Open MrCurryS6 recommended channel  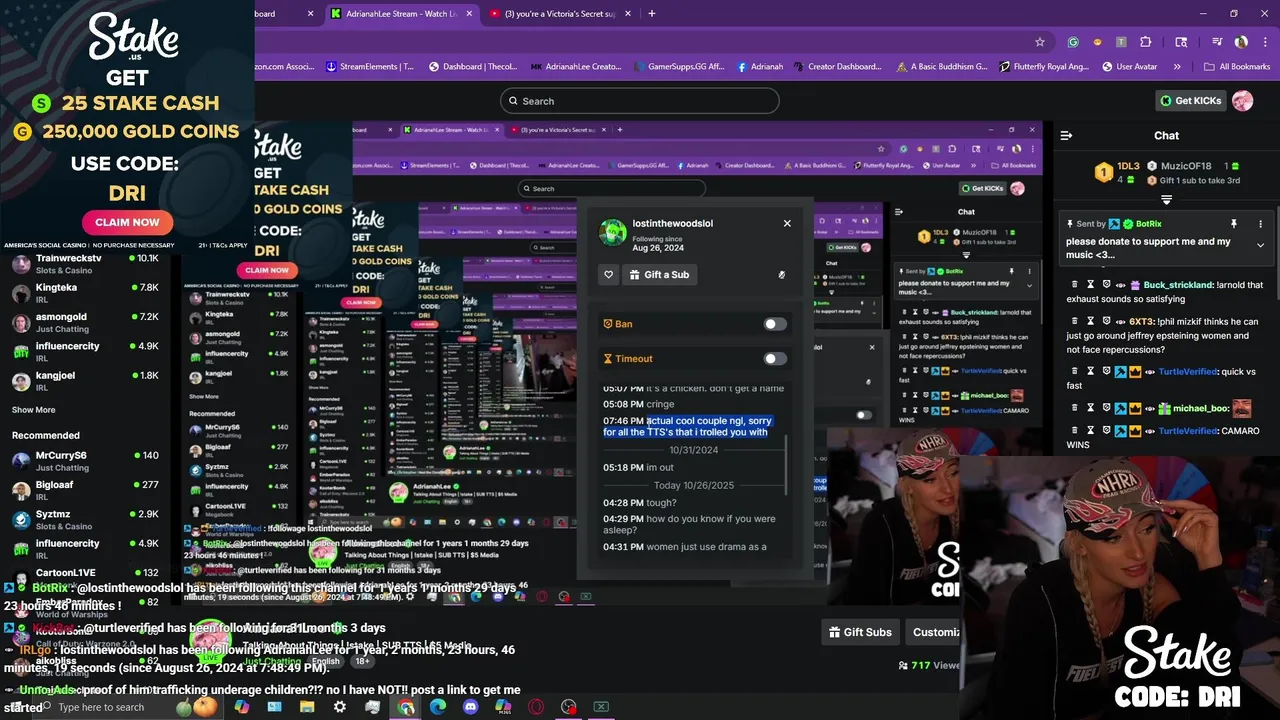point(85,461)
